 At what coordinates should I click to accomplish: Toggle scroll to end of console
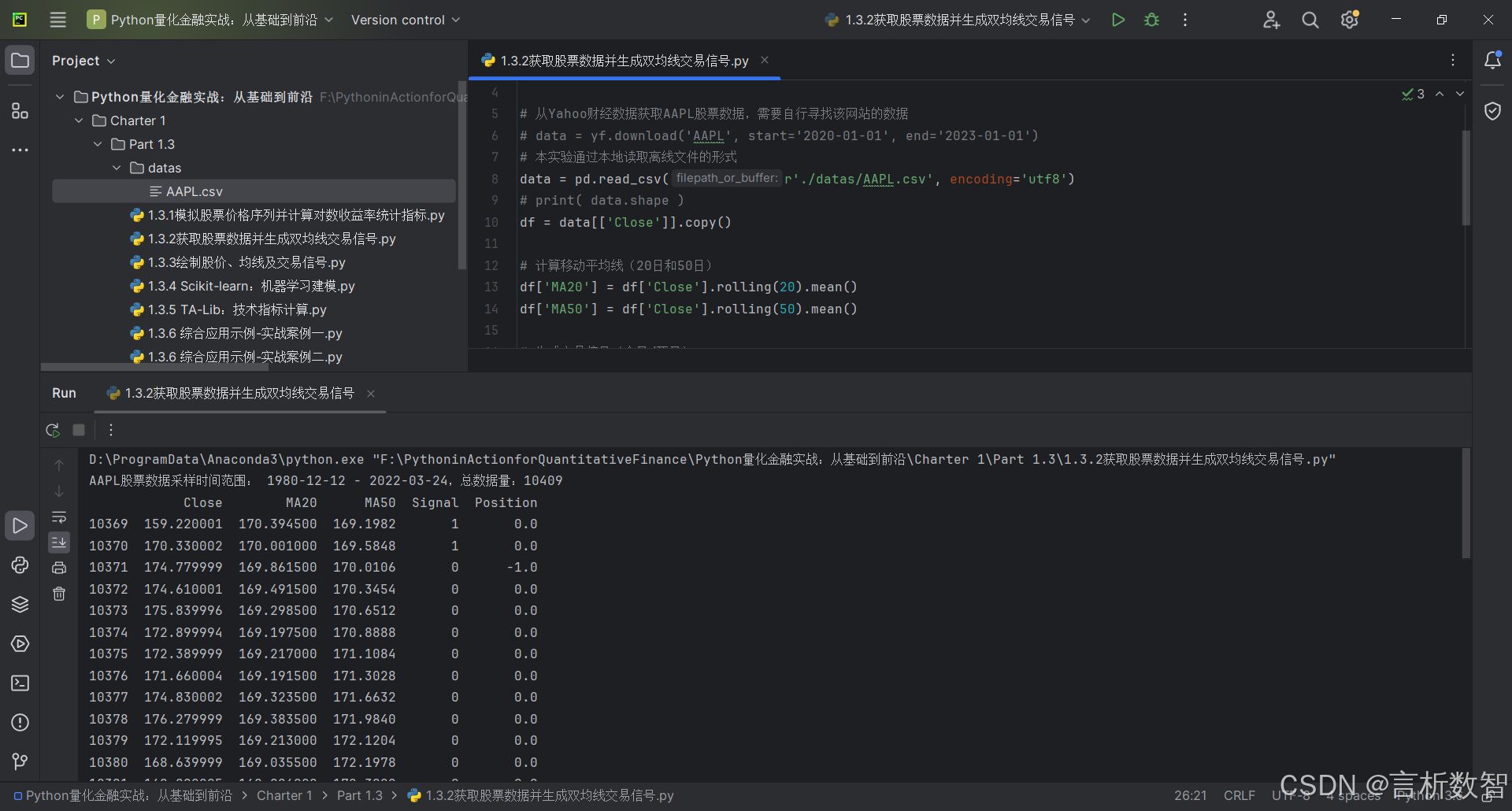point(59,543)
